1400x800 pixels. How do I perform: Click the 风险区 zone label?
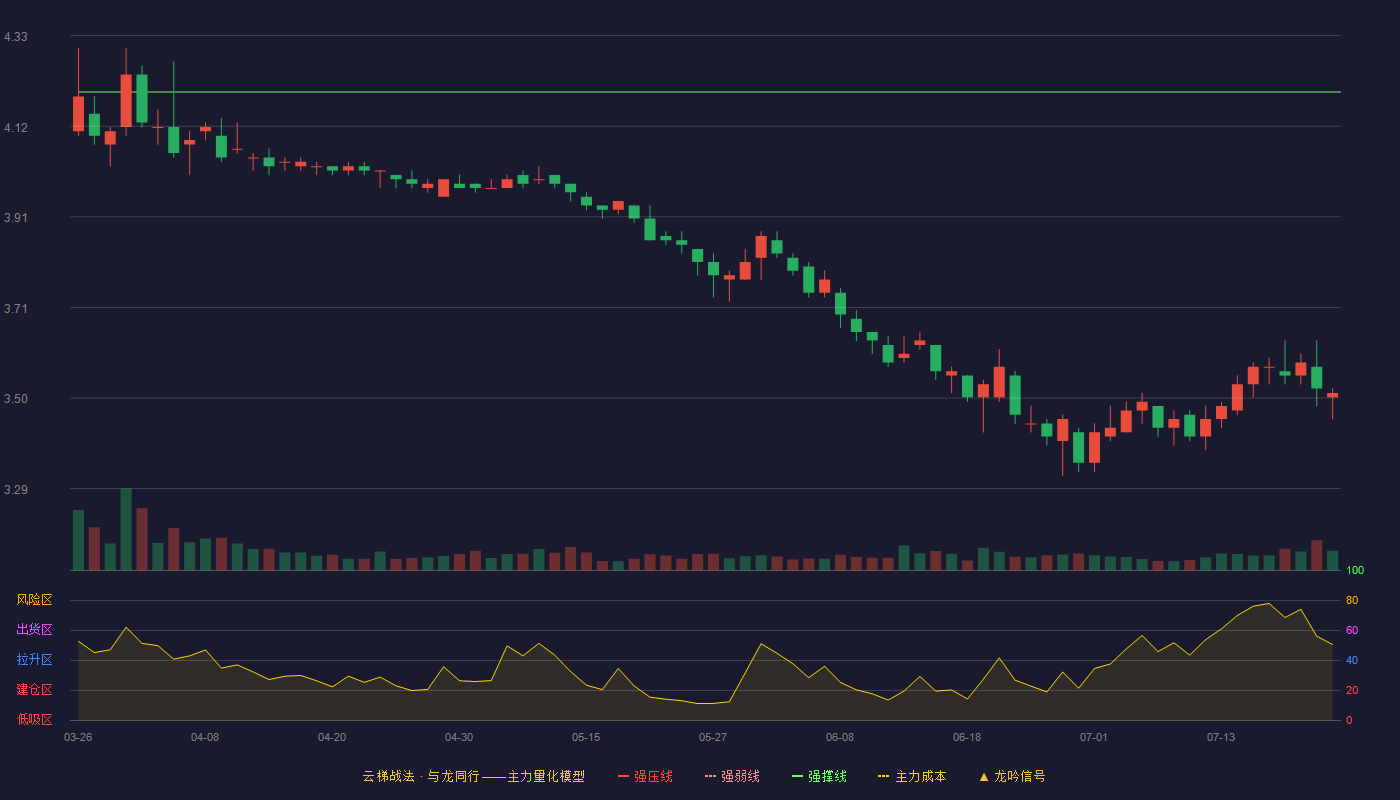(34, 600)
